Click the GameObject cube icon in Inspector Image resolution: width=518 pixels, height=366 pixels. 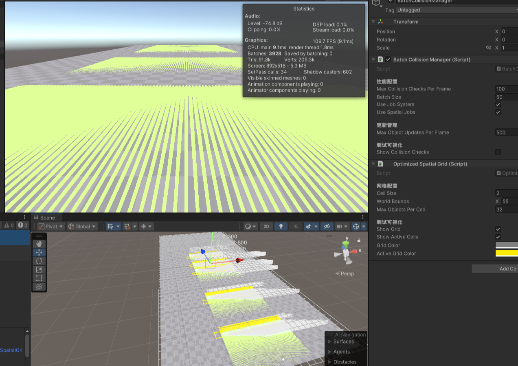pos(377,3)
